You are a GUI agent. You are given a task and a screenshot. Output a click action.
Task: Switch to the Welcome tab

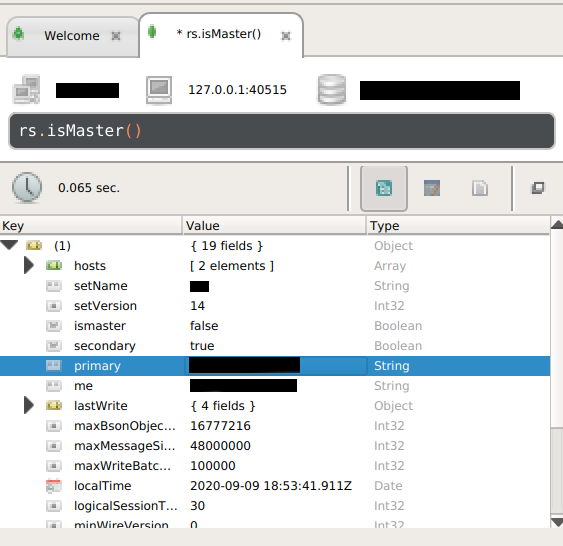pyautogui.click(x=72, y=36)
